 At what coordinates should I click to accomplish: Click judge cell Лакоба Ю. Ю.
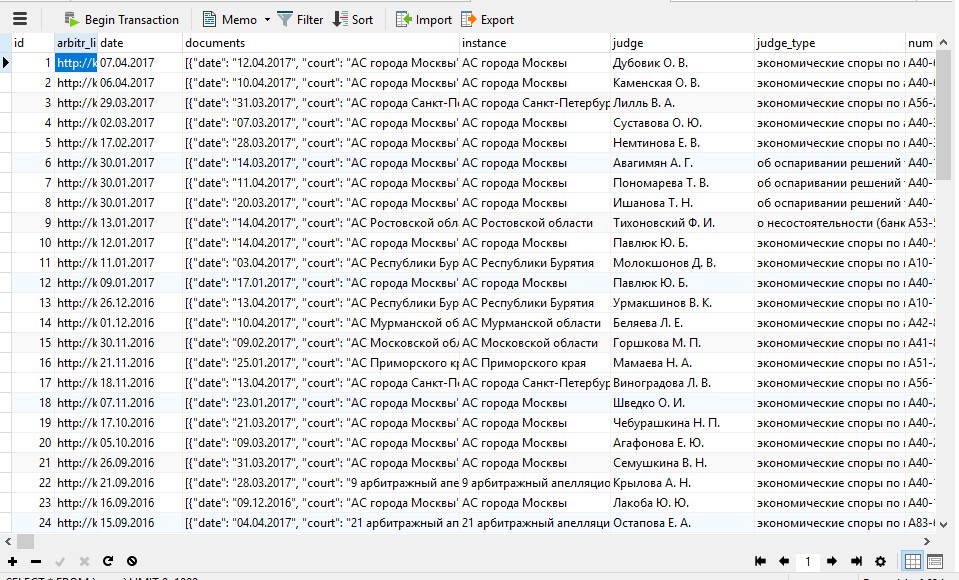[x=682, y=503]
